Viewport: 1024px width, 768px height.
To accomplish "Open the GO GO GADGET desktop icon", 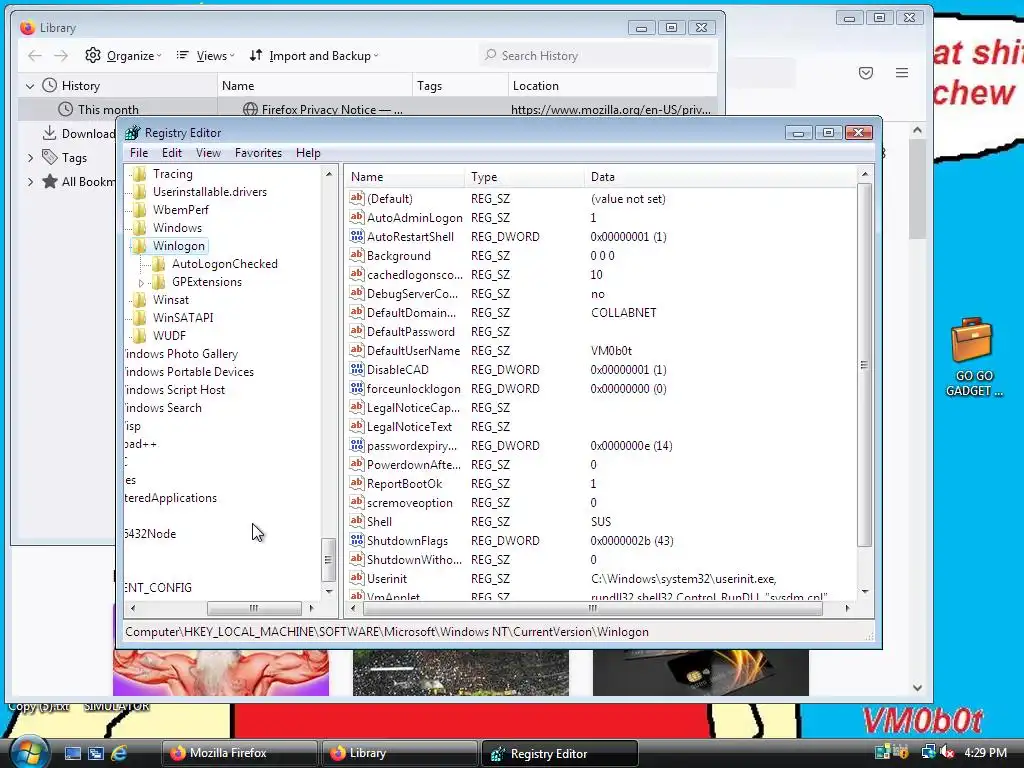I will point(973,357).
